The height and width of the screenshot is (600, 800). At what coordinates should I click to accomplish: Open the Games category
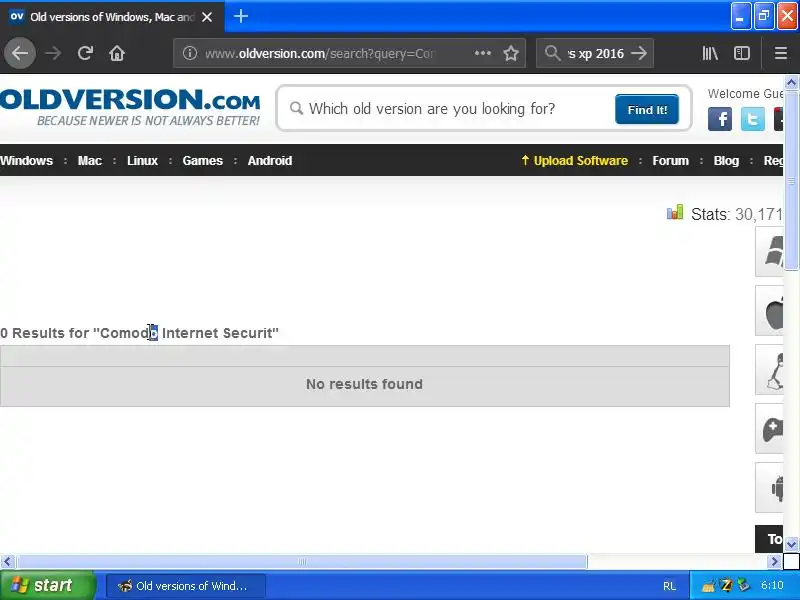(203, 161)
